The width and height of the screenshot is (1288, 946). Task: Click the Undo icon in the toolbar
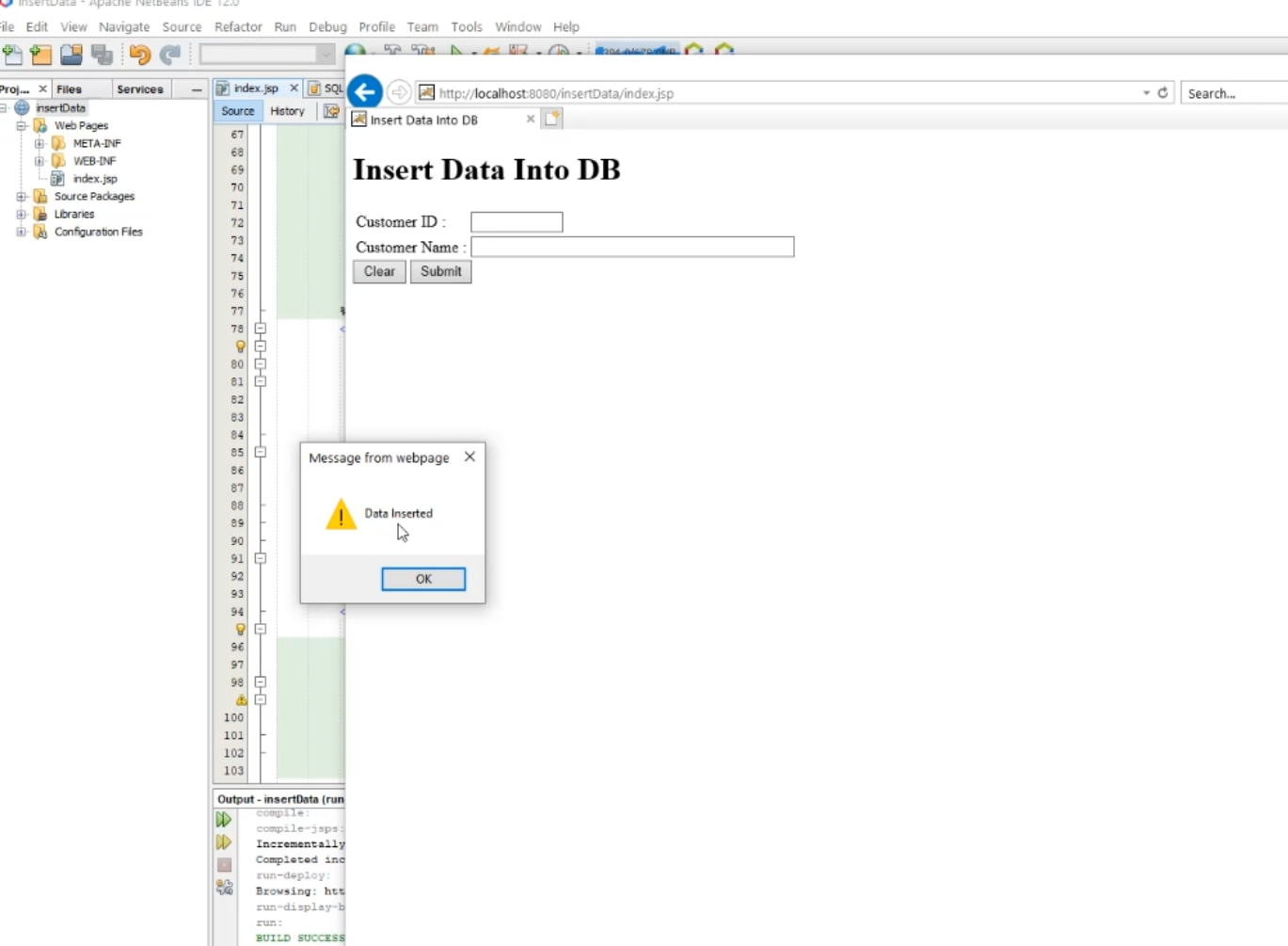138,55
